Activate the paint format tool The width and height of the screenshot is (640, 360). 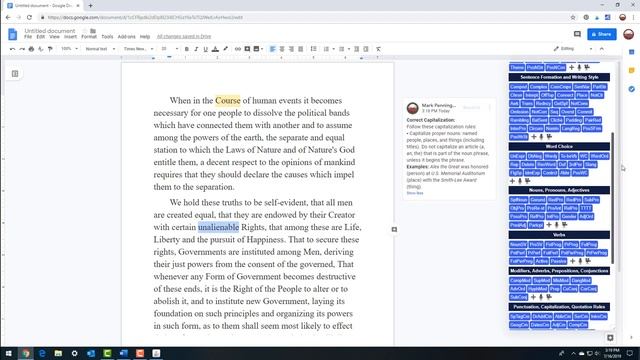coord(50,49)
